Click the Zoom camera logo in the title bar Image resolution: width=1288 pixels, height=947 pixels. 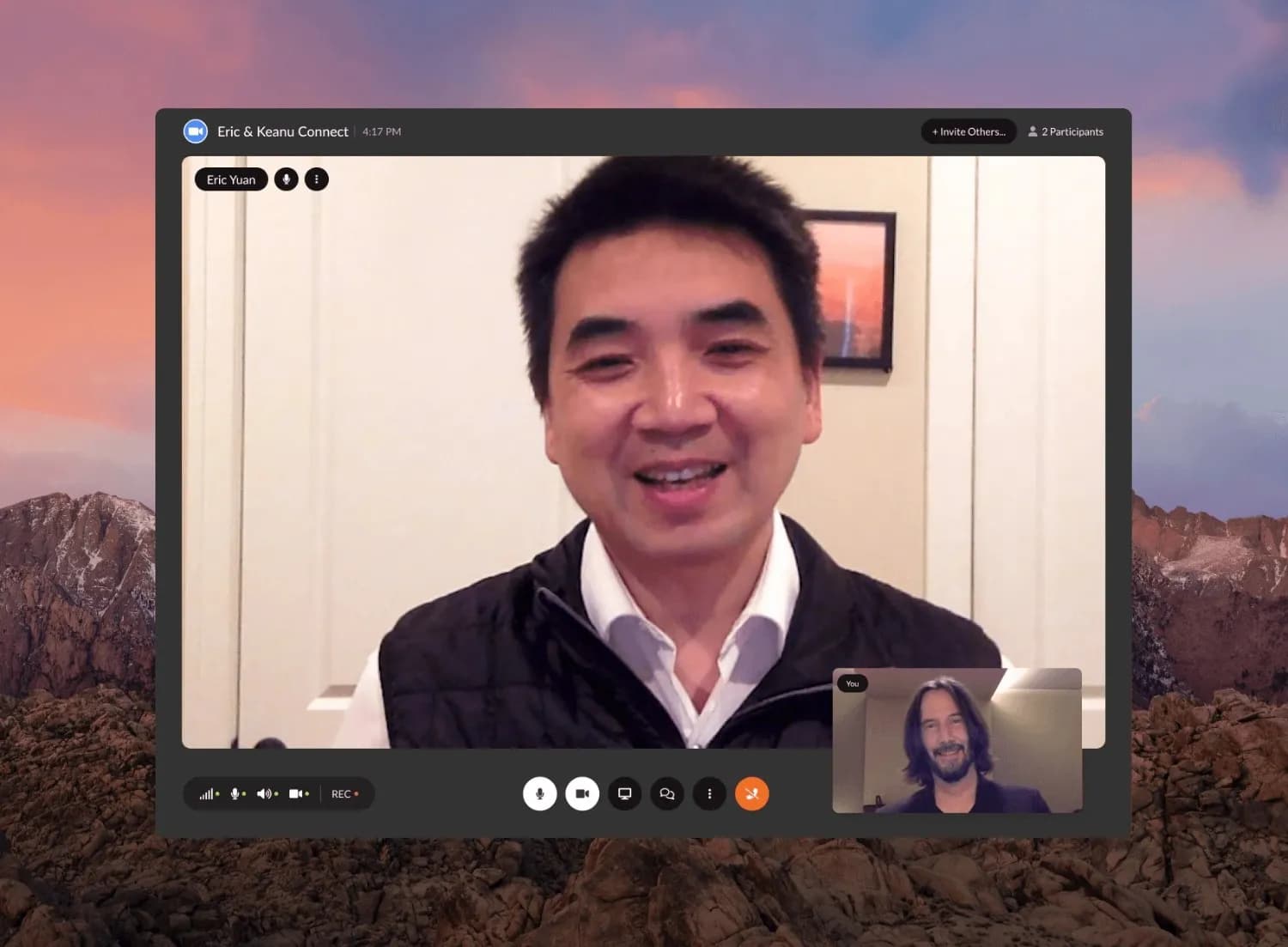195,131
